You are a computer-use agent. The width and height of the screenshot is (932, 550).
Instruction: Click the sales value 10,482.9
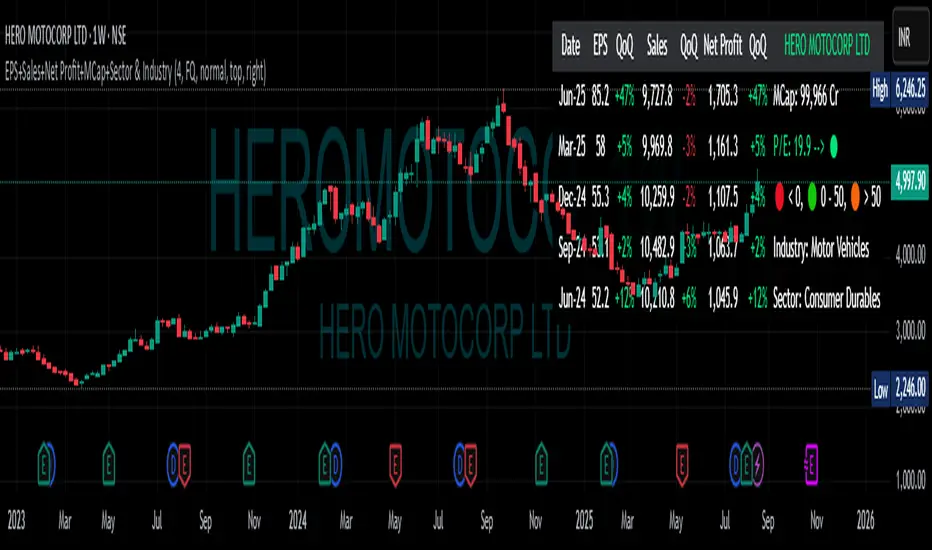point(657,247)
